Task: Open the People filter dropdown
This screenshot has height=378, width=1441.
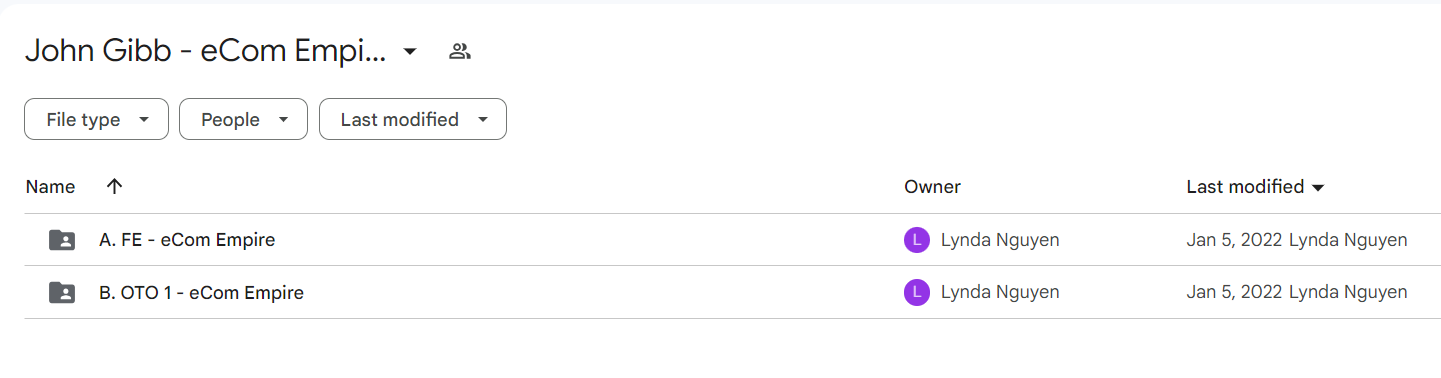Action: [243, 119]
